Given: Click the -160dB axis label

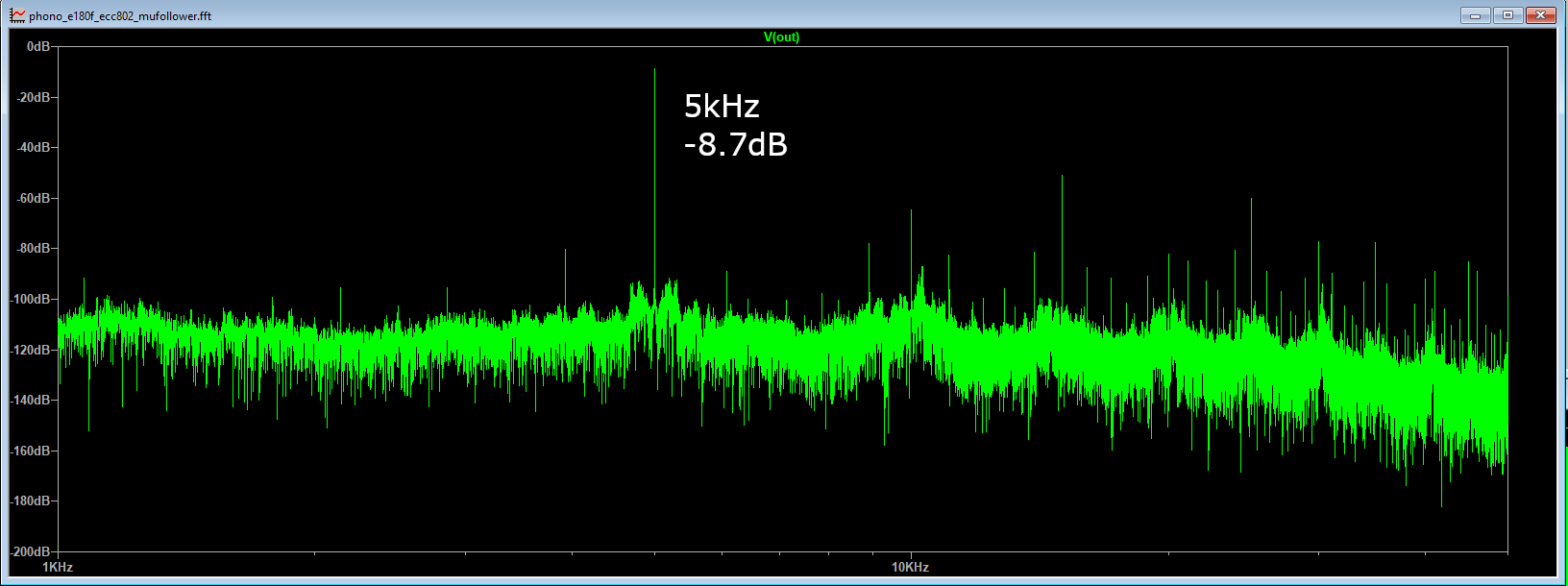Looking at the screenshot, I should (31, 451).
